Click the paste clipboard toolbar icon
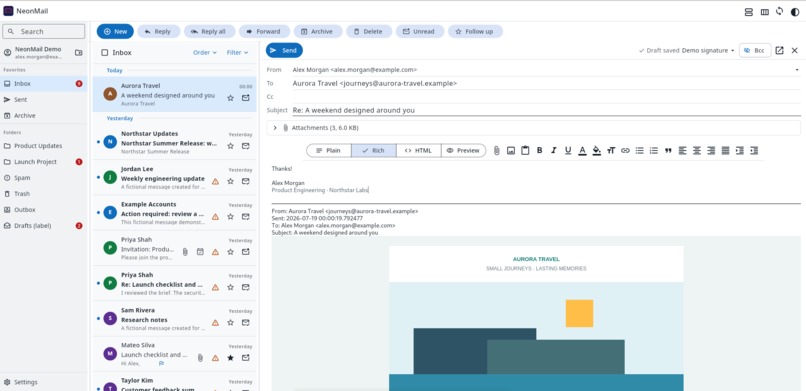Image resolution: width=806 pixels, height=391 pixels. (x=525, y=151)
